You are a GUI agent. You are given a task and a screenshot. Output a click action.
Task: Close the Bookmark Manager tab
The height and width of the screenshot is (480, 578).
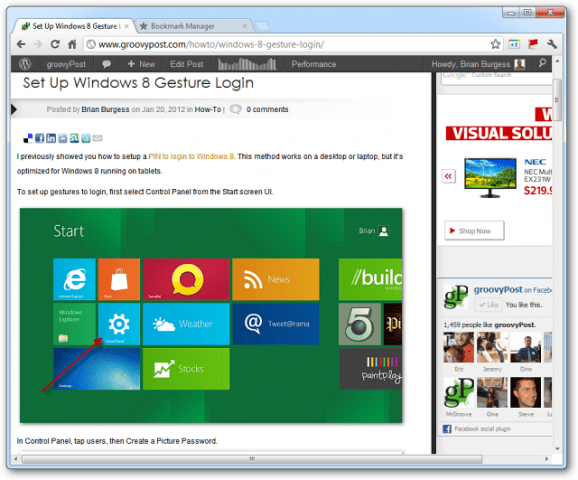[x=244, y=26]
